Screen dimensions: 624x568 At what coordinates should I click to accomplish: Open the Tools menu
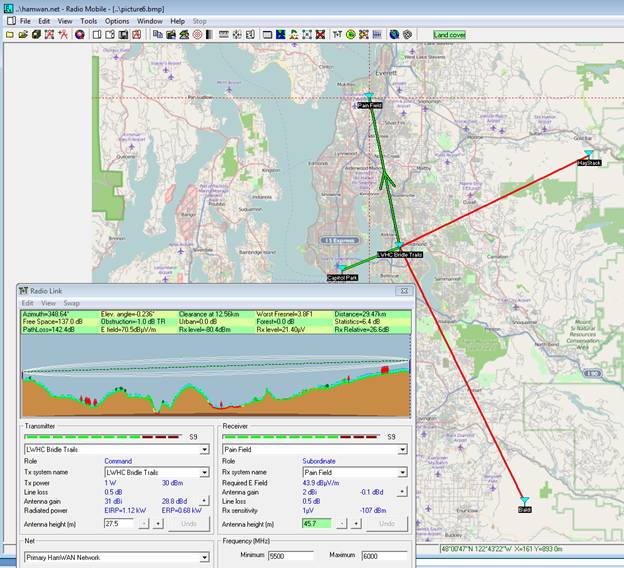[x=89, y=20]
